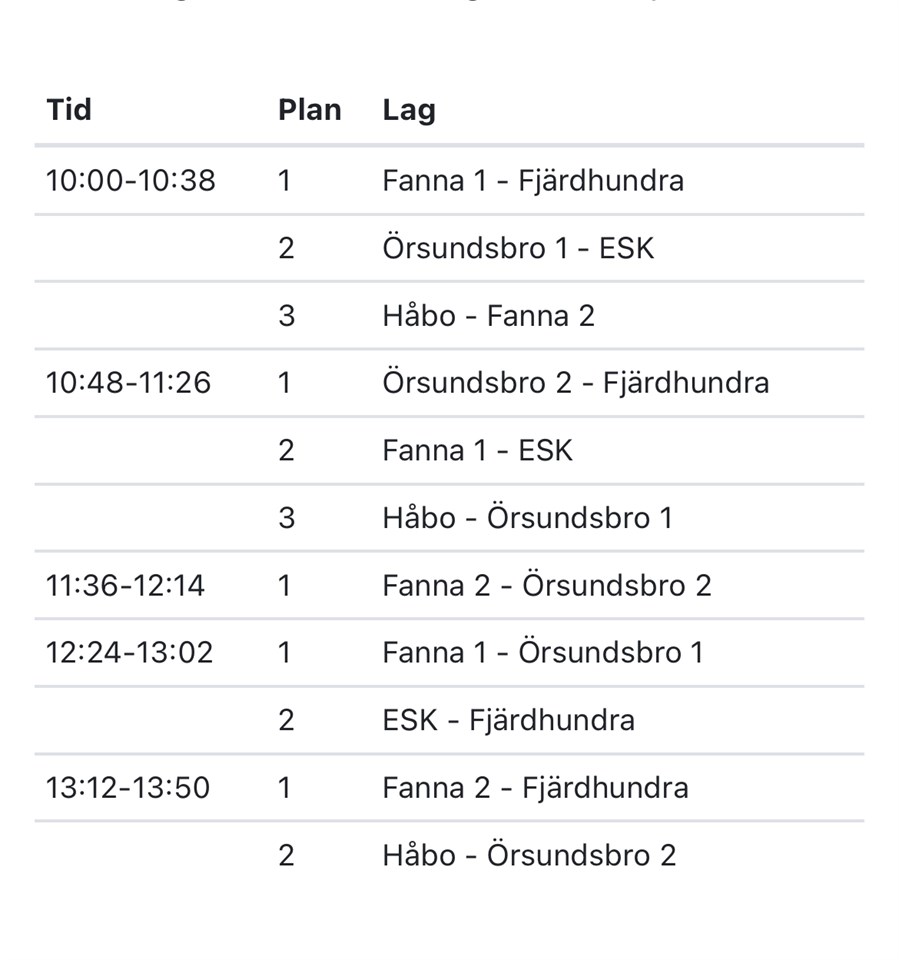Click the Lag column header

tap(408, 110)
